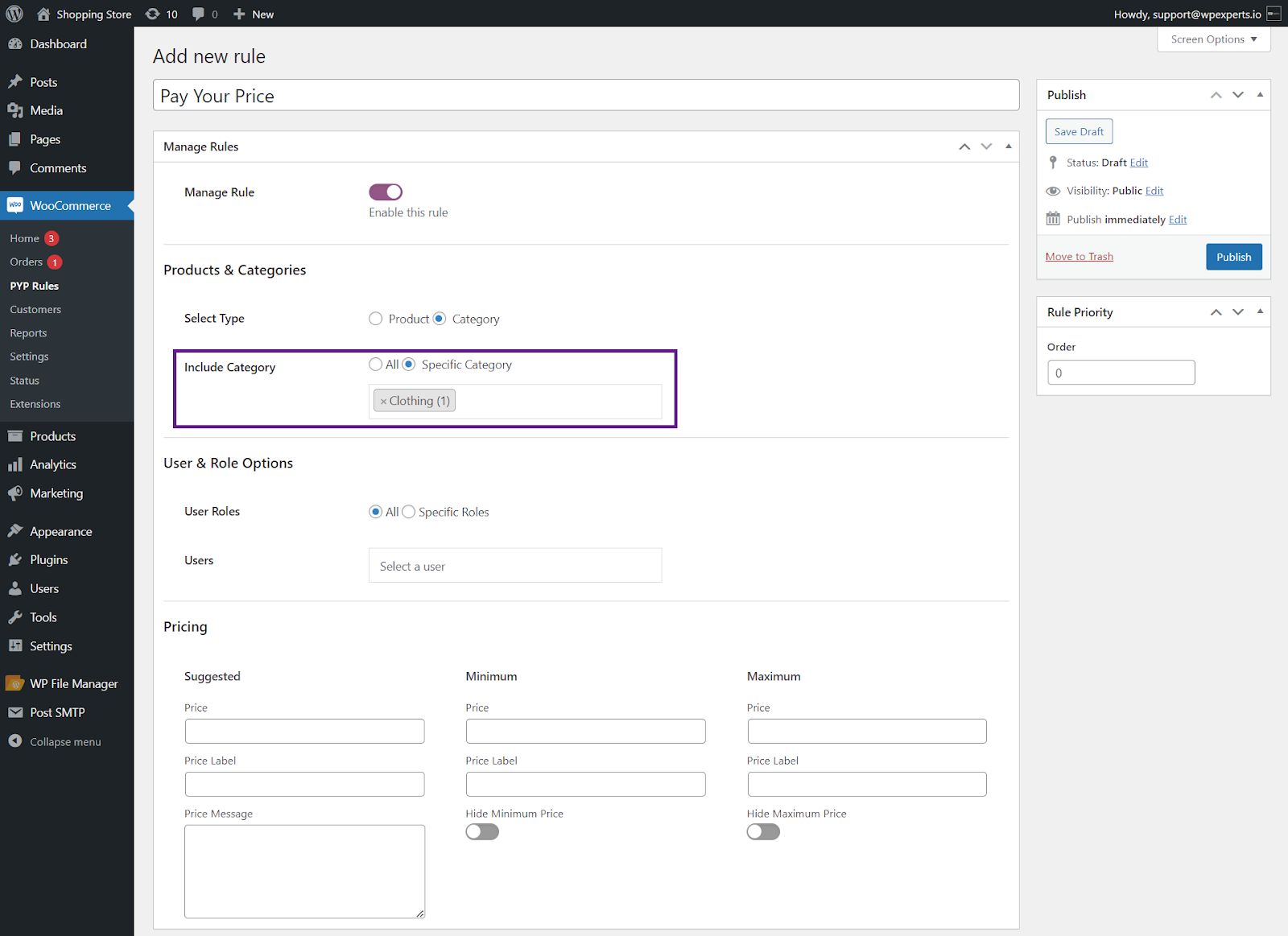
Task: Click the blue Publish button
Action: (x=1234, y=257)
